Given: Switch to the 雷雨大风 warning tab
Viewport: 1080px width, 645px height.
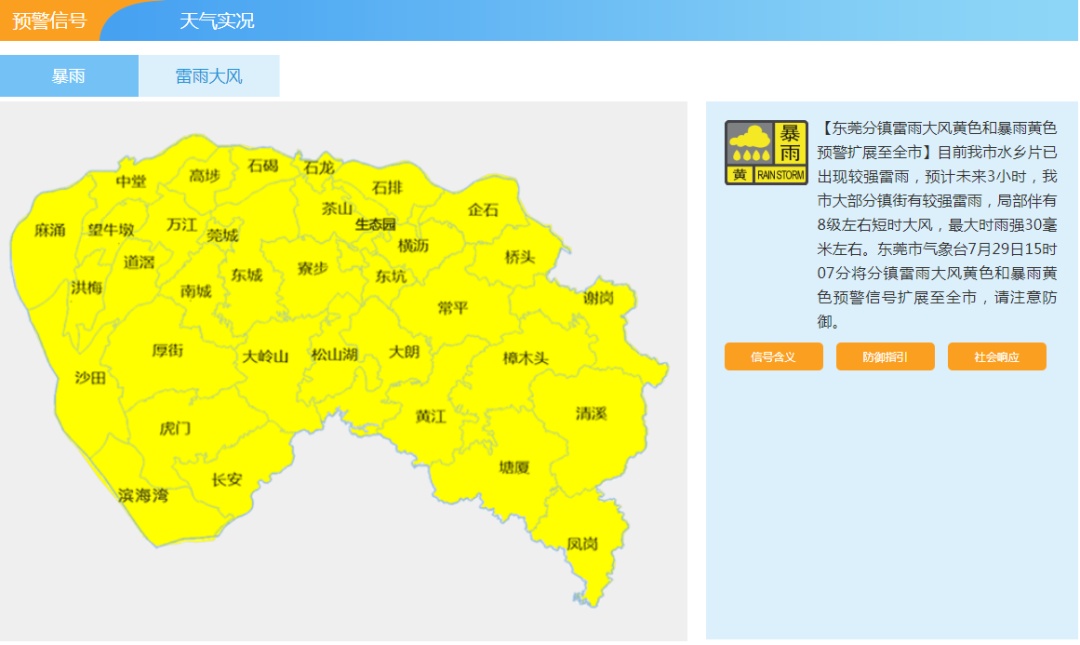Looking at the screenshot, I should 209,74.
